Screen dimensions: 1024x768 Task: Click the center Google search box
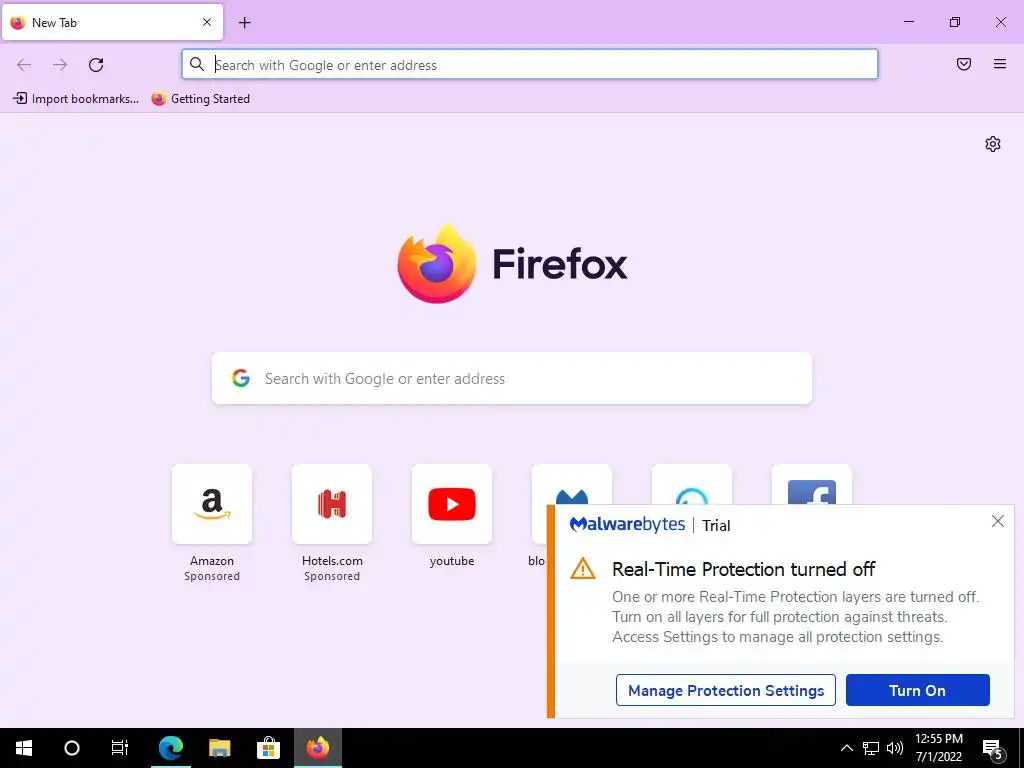(512, 378)
